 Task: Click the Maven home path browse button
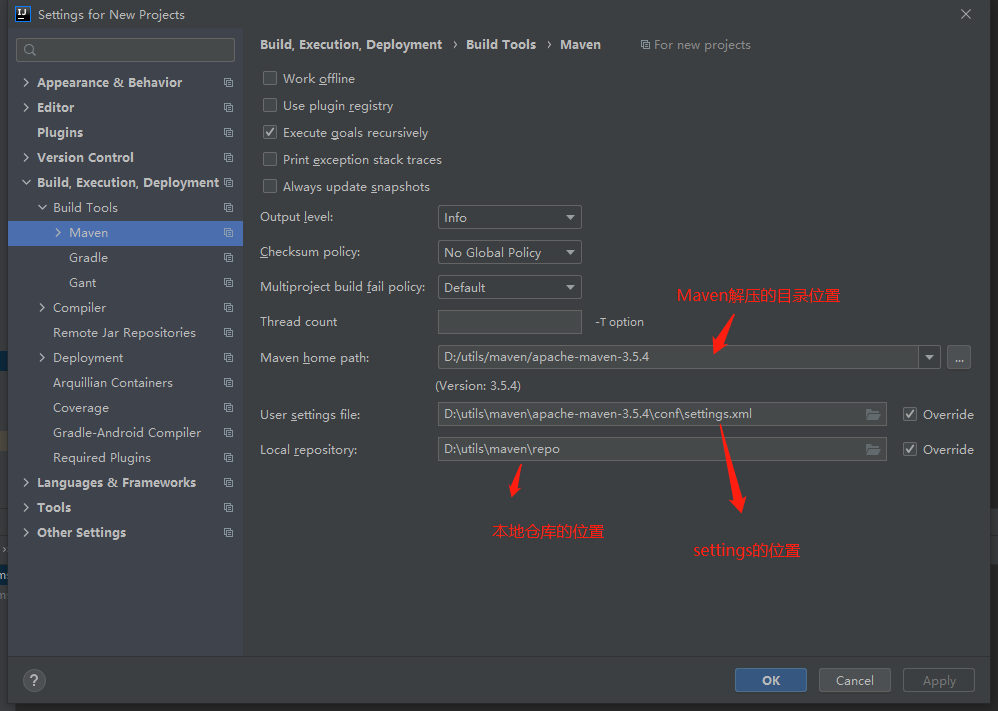959,357
